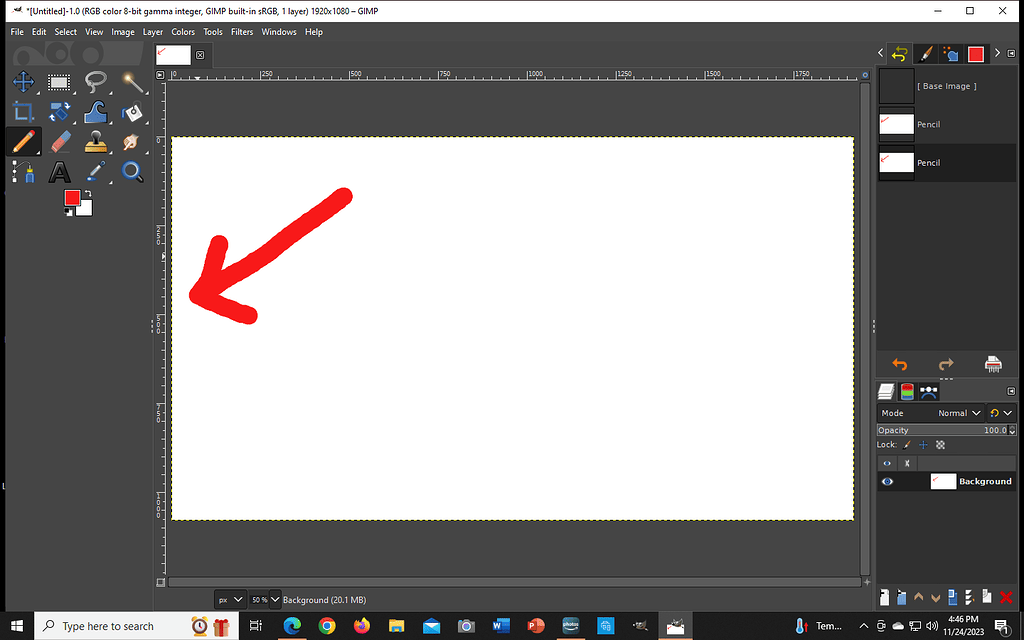
Task: Hide the Background layer
Action: [x=886, y=481]
